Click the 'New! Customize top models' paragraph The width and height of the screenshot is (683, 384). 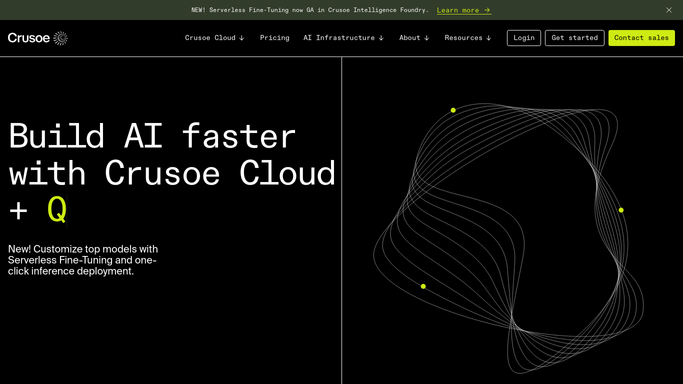coord(83,260)
